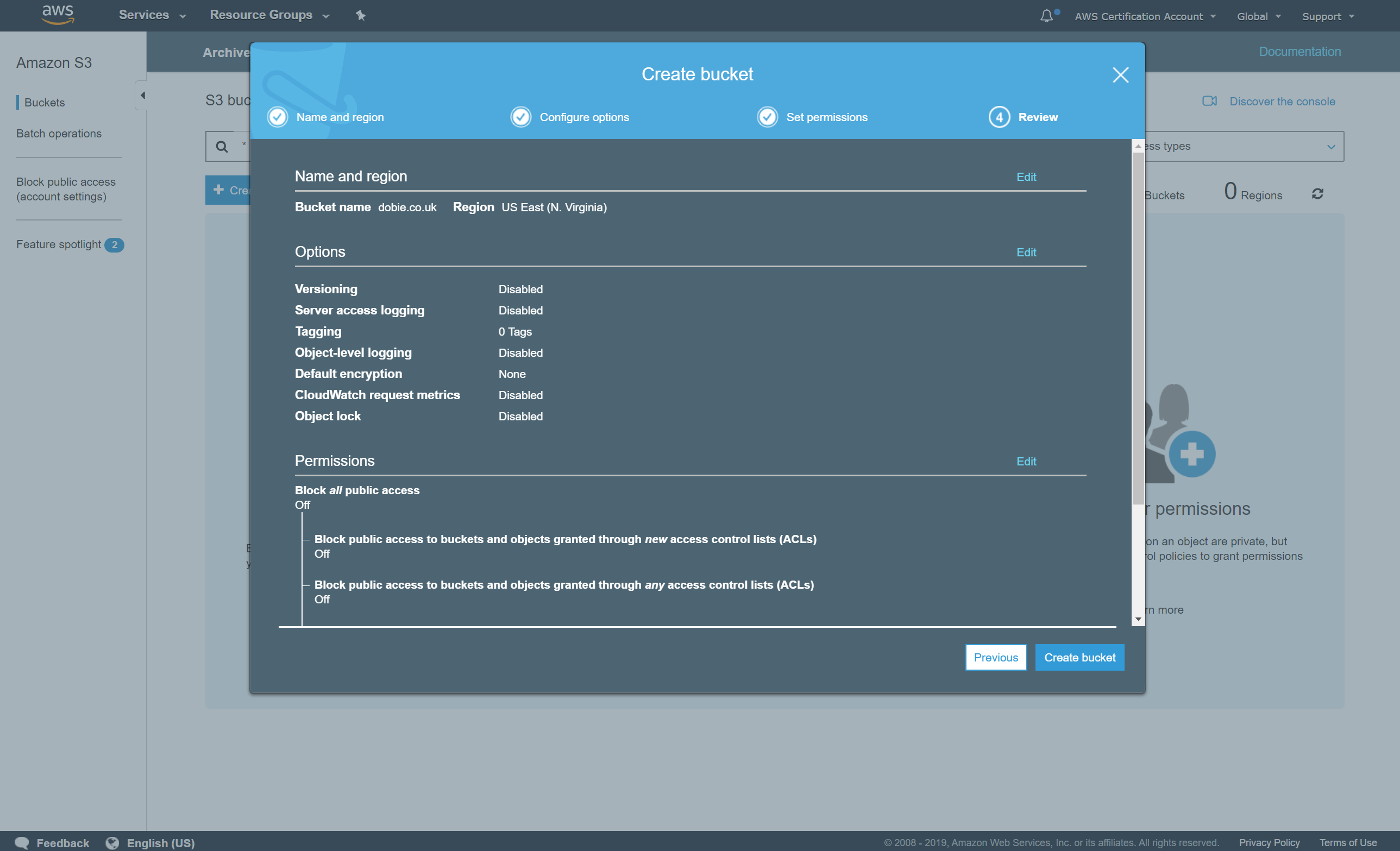Click the Review step number 4 circle
1400x851 pixels.
[x=1000, y=117]
